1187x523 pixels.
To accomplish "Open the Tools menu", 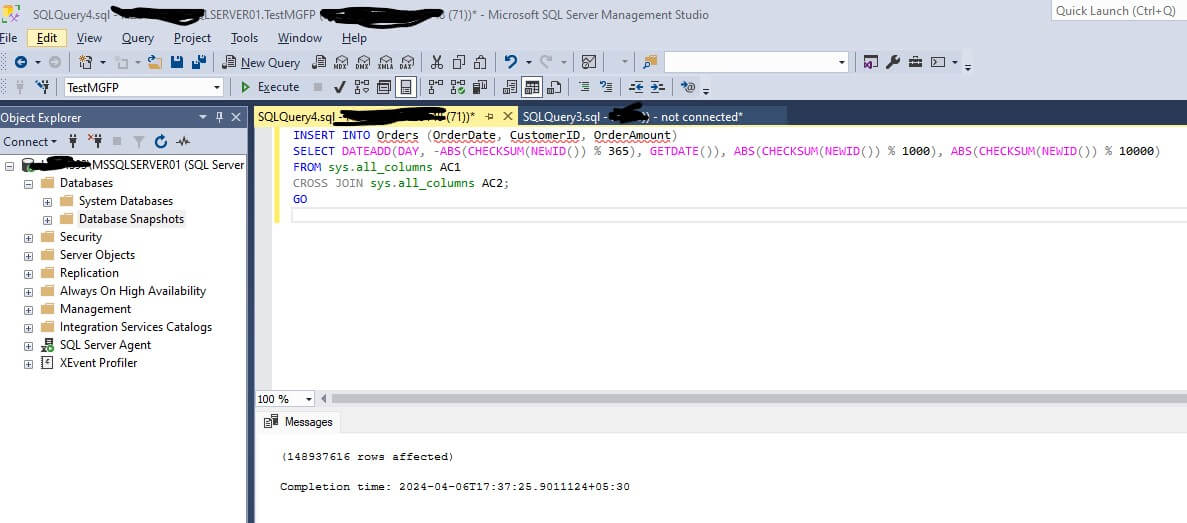I will click(x=245, y=38).
